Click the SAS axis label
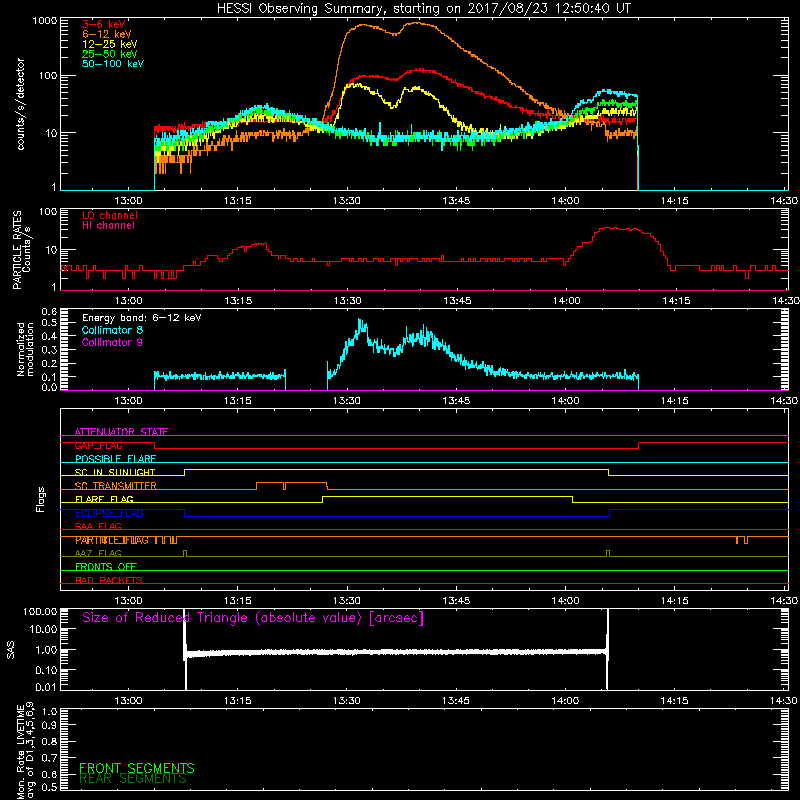This screenshot has width=800, height=800. click(x=11, y=650)
